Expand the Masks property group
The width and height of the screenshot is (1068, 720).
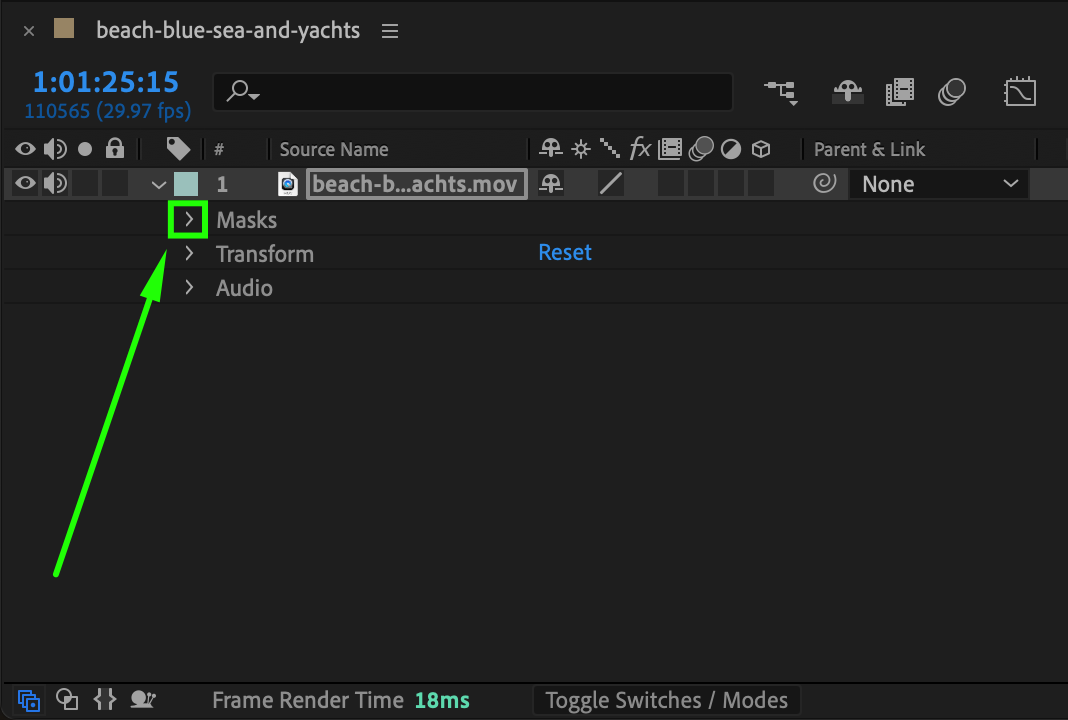click(189, 220)
